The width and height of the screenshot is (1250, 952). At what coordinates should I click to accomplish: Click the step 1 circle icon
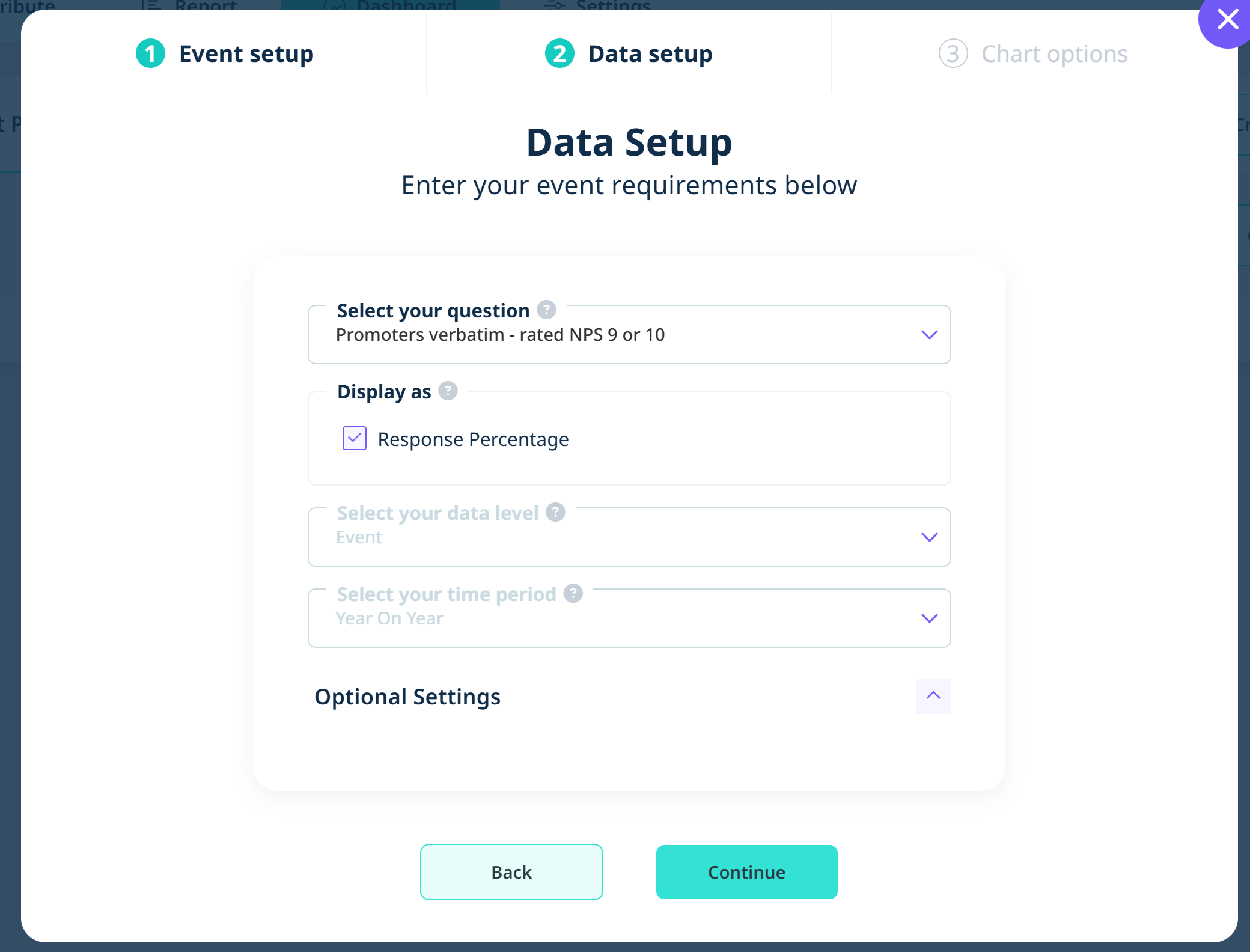(x=150, y=54)
